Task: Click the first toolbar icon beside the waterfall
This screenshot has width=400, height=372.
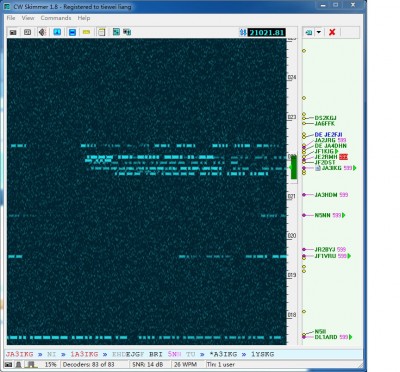Action: (13, 32)
